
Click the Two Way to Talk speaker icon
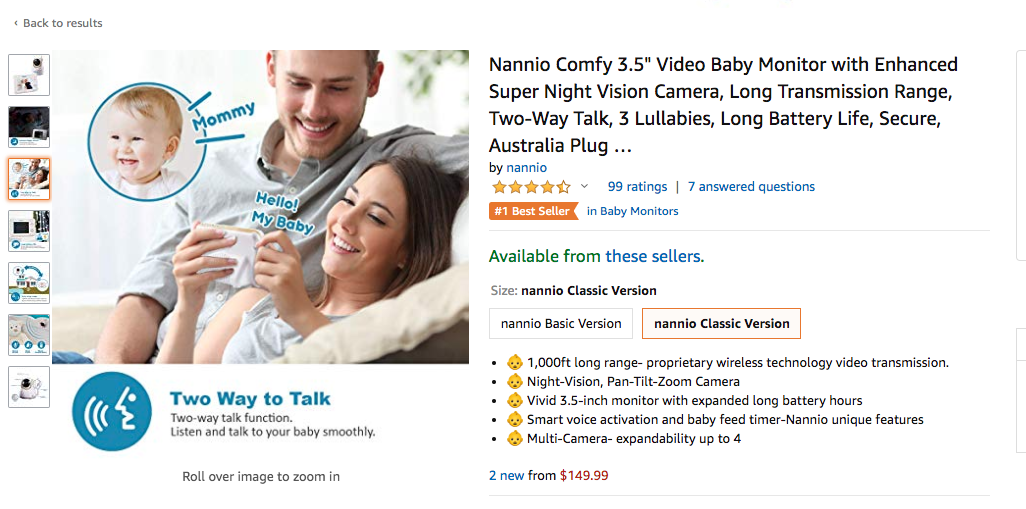(x=112, y=410)
